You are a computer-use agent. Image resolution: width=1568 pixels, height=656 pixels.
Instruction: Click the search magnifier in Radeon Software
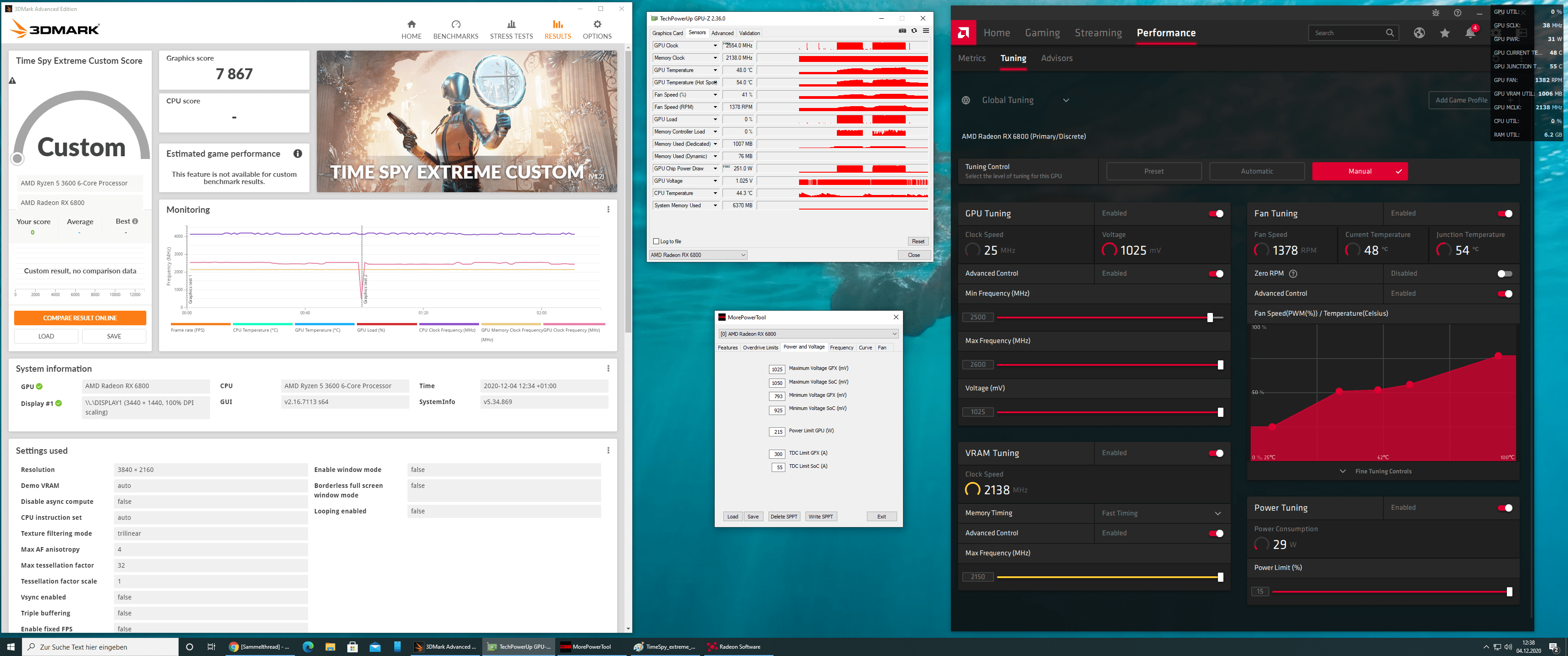(x=1390, y=33)
